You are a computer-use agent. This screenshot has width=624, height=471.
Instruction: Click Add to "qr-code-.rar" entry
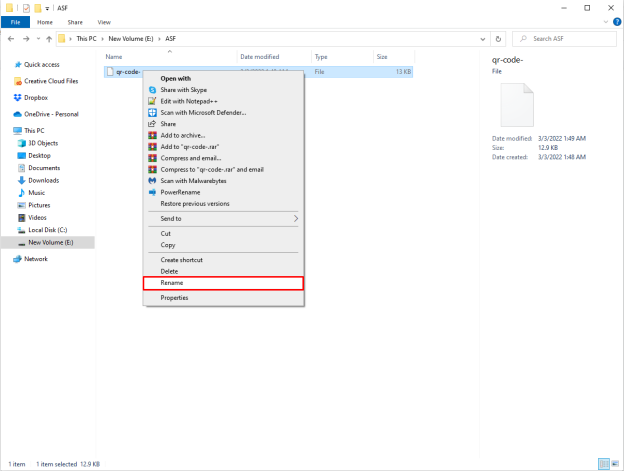223,147
